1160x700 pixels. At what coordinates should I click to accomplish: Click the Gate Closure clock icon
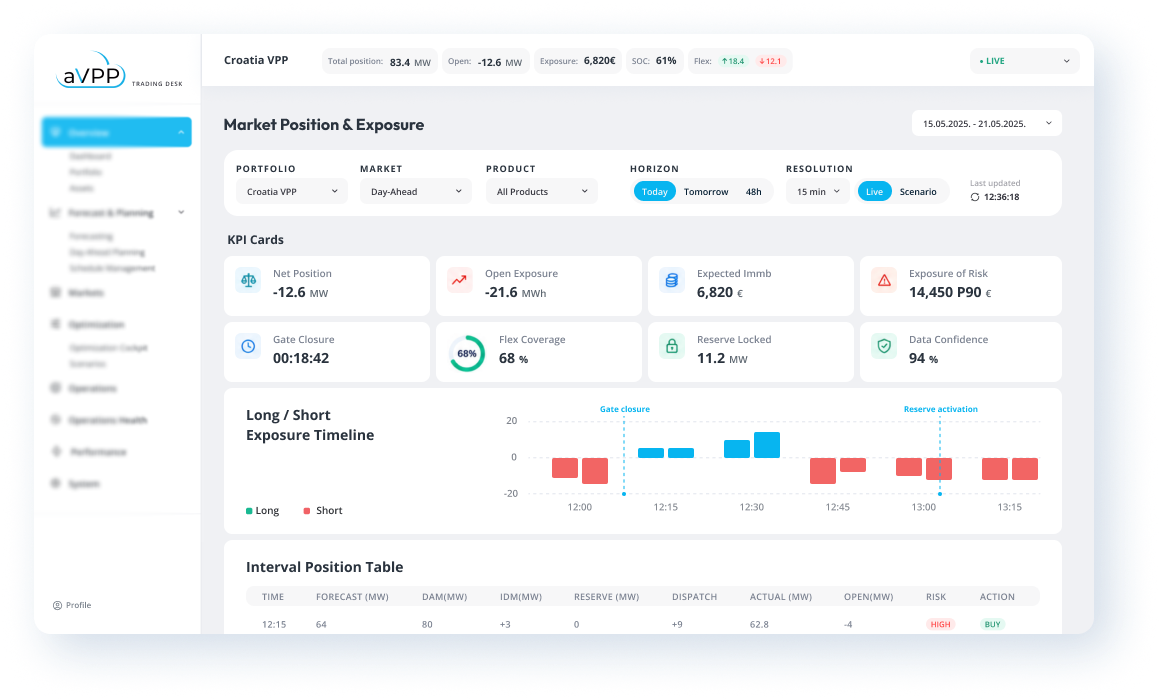pyautogui.click(x=249, y=346)
